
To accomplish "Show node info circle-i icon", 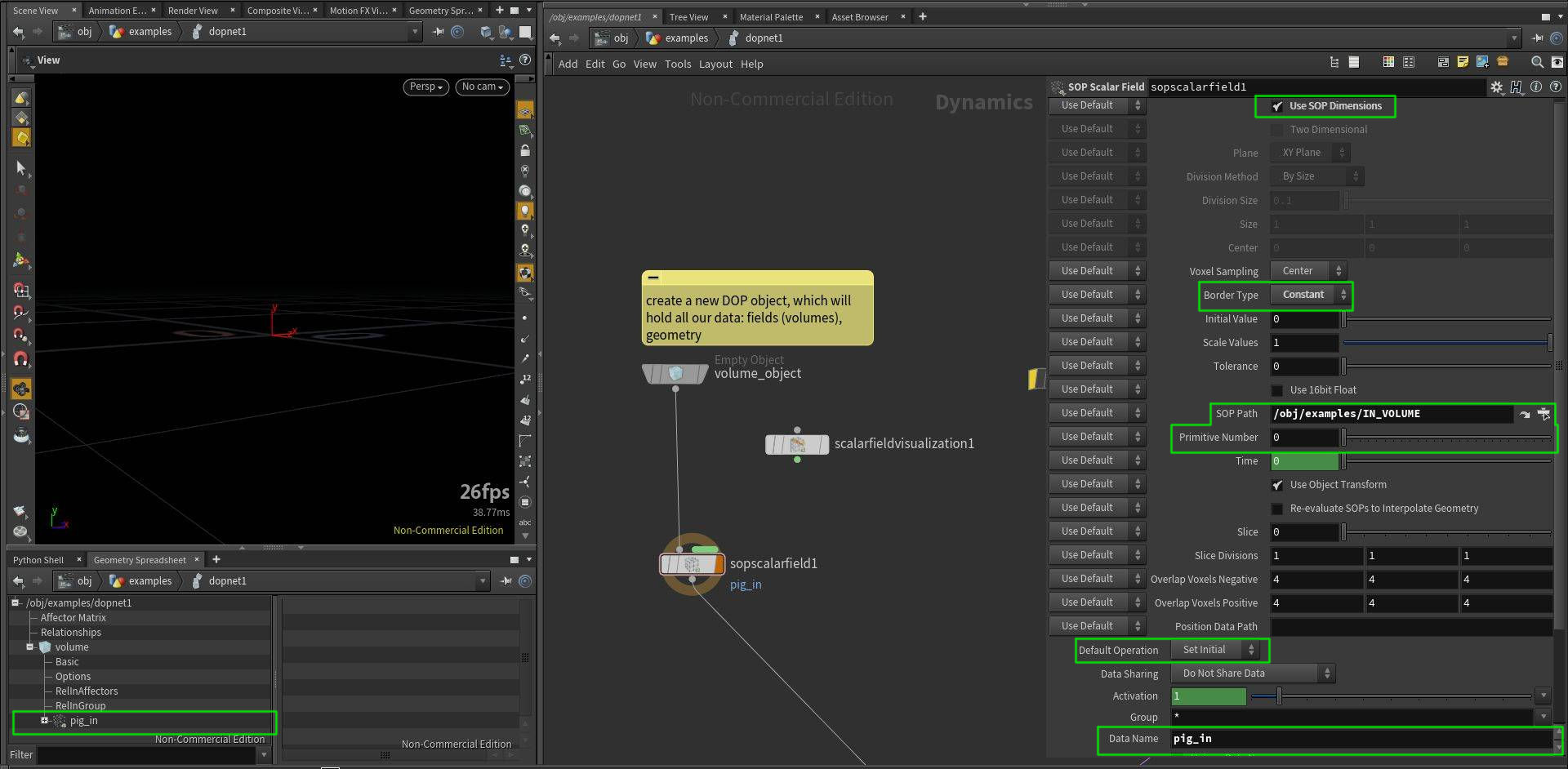I will point(1536,87).
